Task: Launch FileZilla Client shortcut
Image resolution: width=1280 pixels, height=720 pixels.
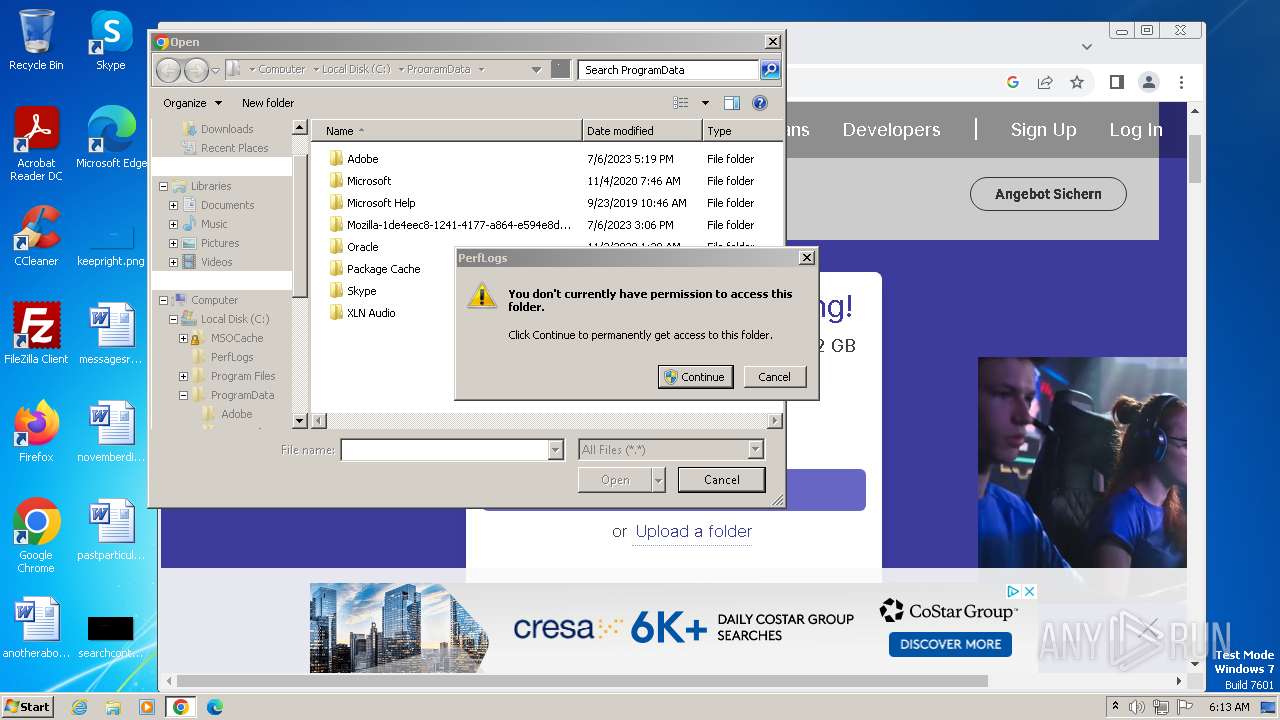Action: (36, 334)
